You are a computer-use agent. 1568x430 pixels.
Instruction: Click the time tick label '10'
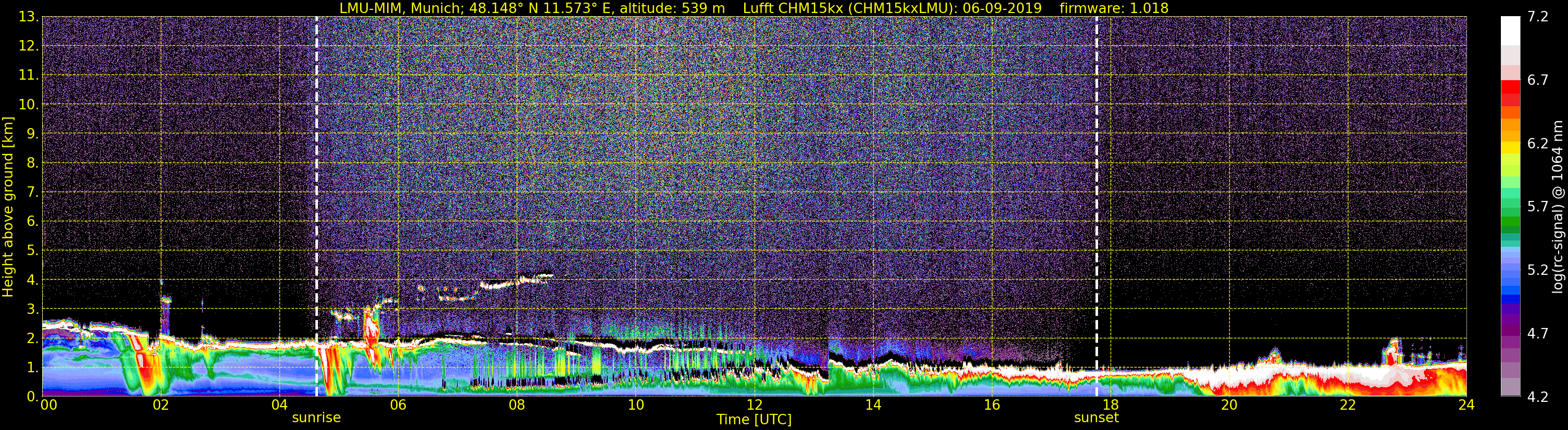click(635, 405)
